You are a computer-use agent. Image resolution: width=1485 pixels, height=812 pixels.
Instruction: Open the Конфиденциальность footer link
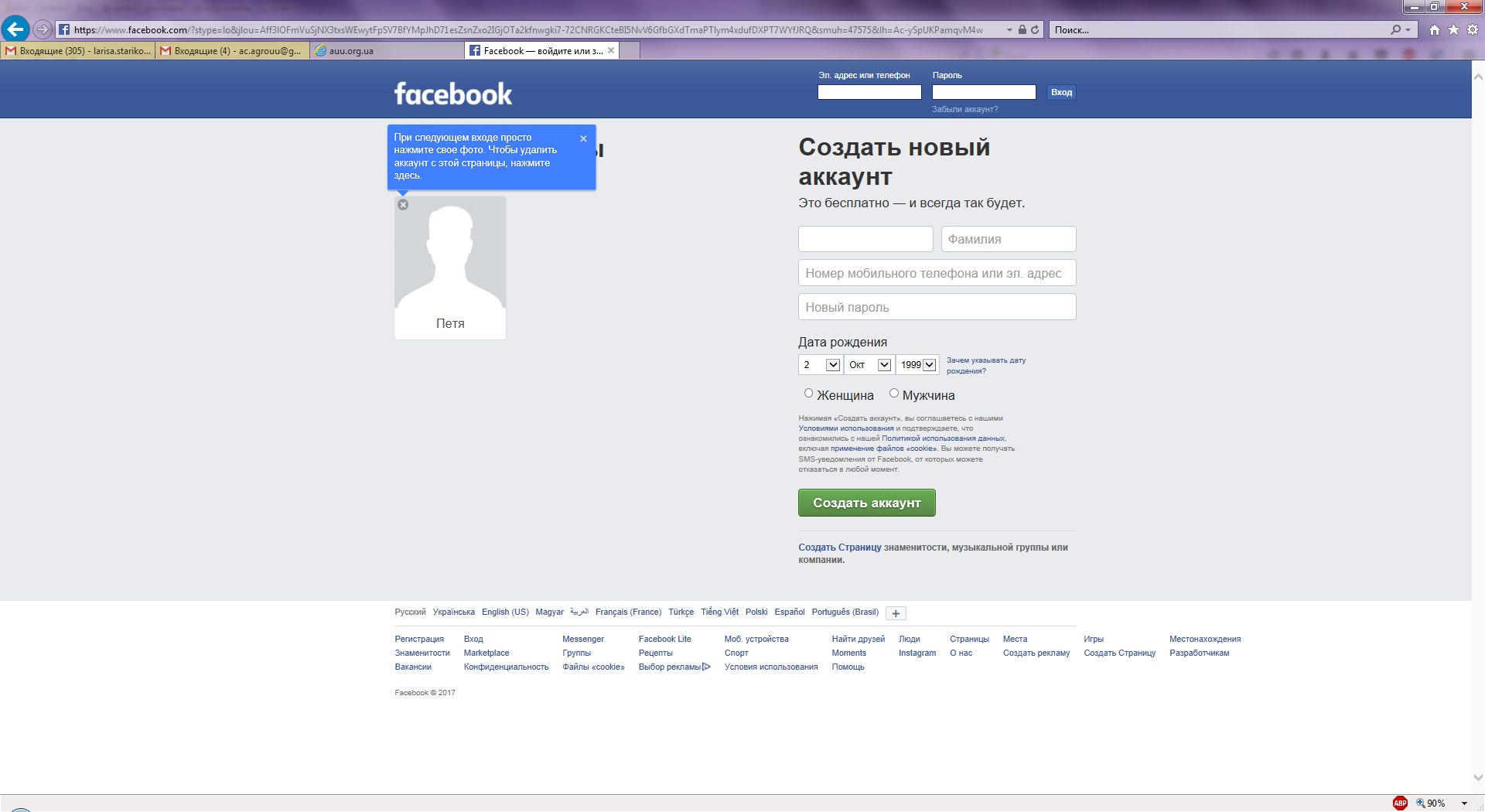click(x=506, y=667)
